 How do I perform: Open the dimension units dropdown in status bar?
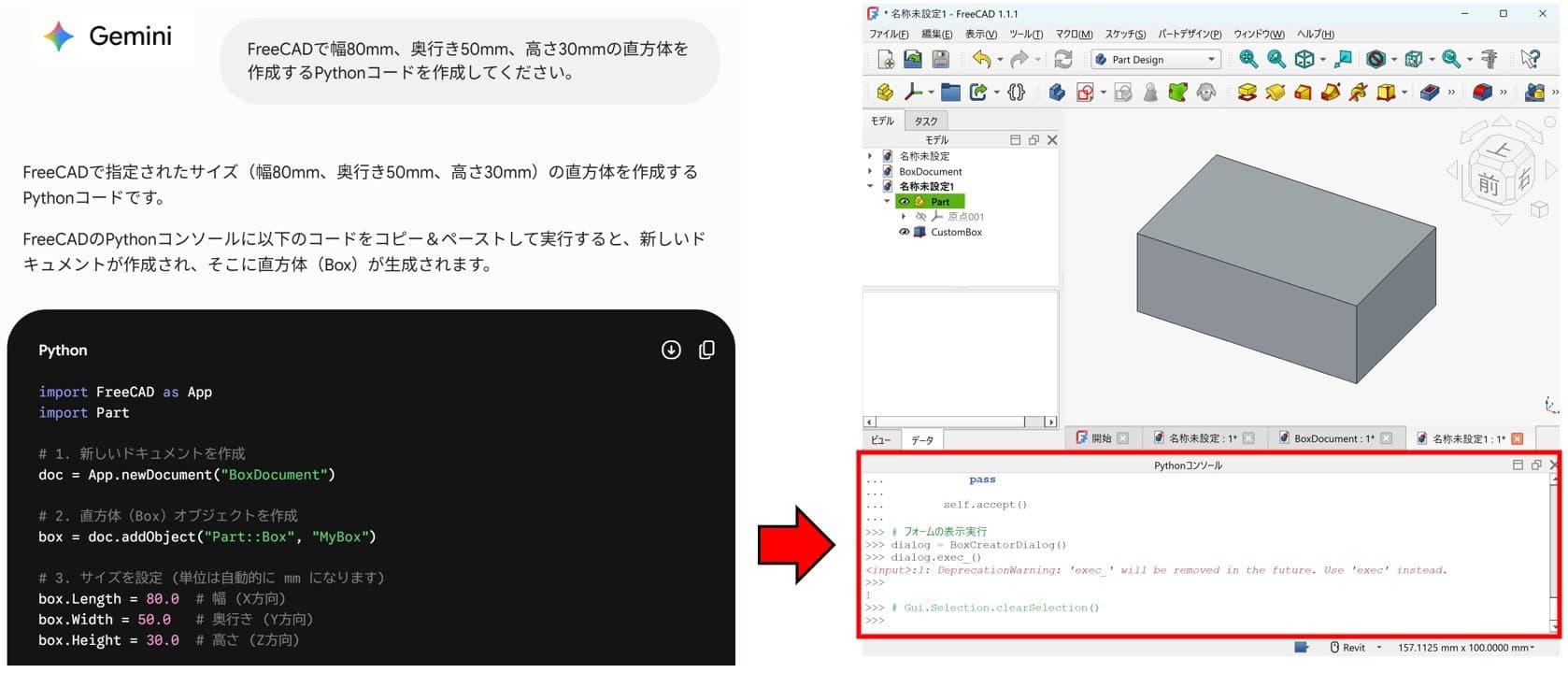1465,648
